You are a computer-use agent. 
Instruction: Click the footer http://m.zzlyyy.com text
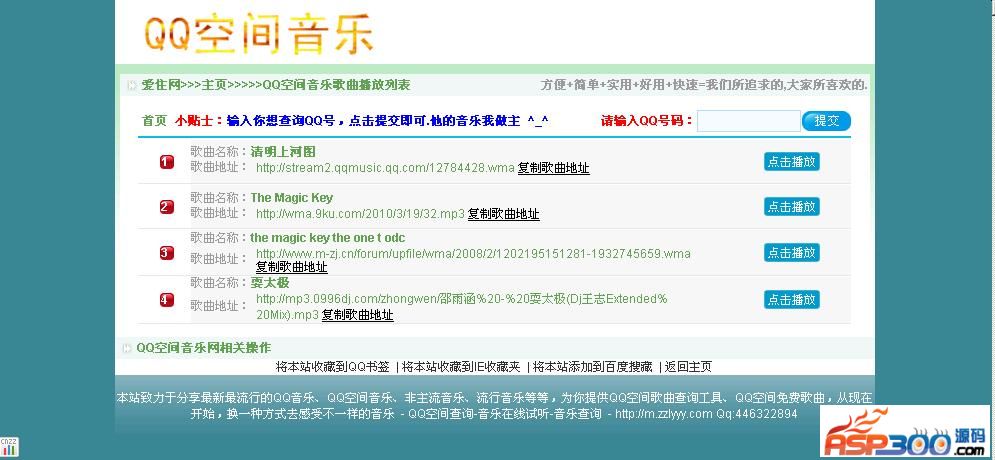click(664, 414)
